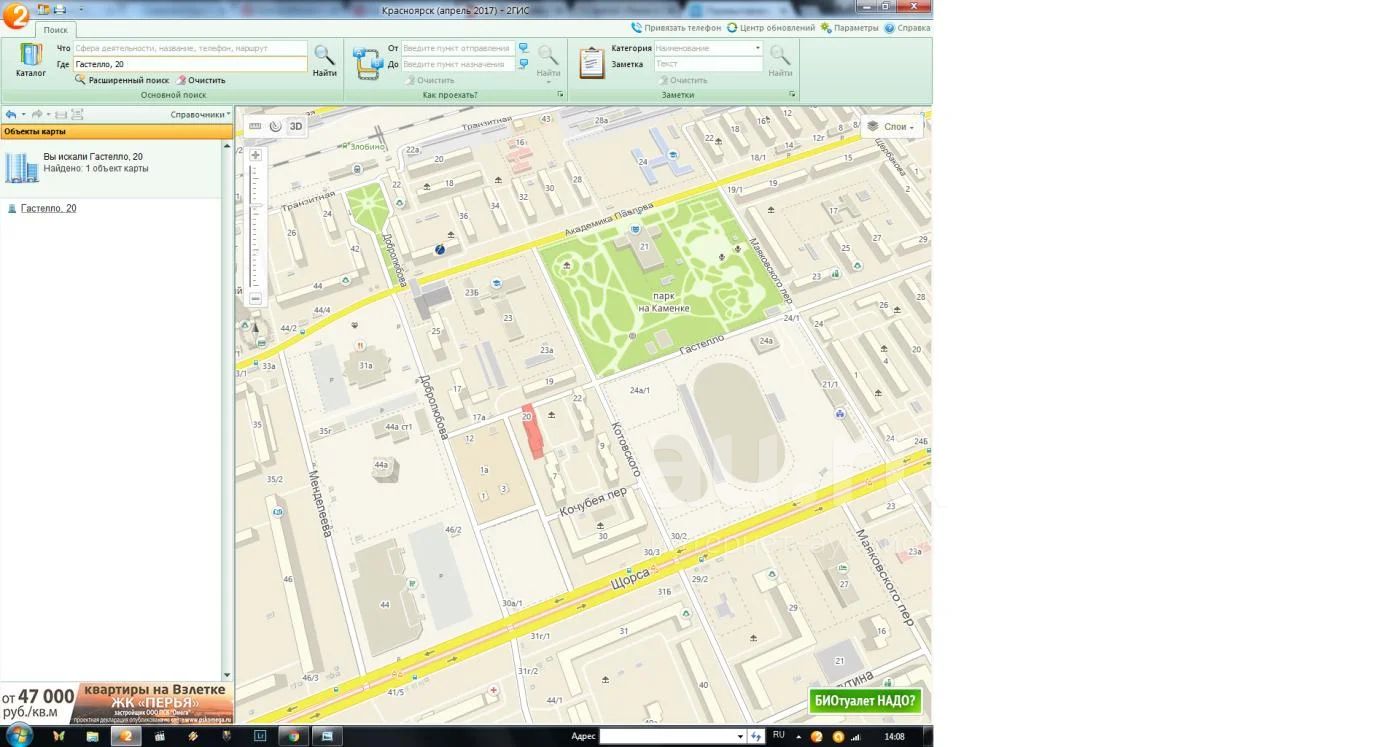Edit the Где field containing Гастелло, 20
The height and width of the screenshot is (747, 1400).
[190, 64]
